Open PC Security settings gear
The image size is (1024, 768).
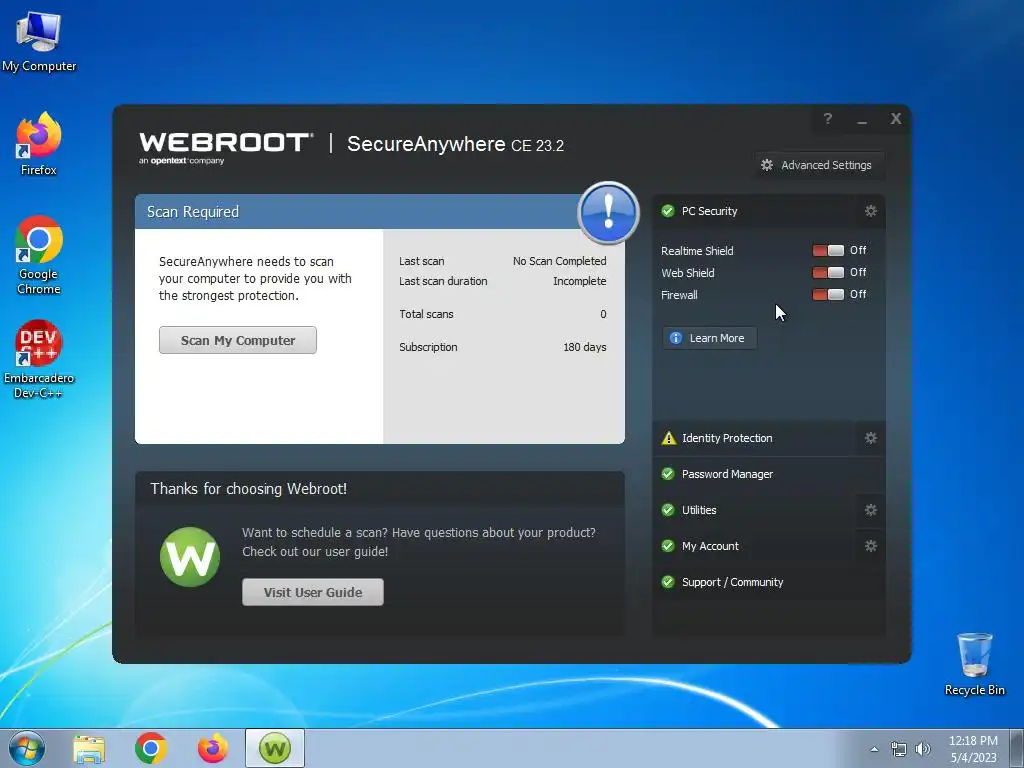(871, 211)
